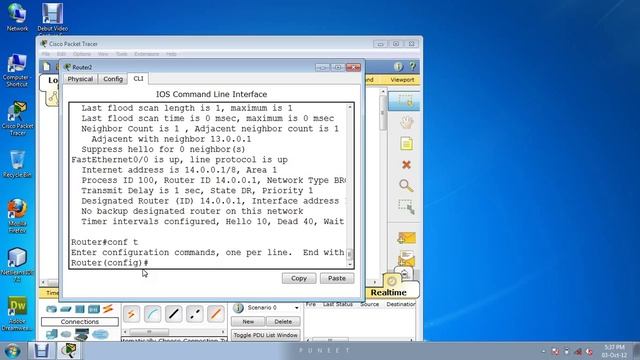
Task: Click the Last Status column header
Action: [x=338, y=304]
